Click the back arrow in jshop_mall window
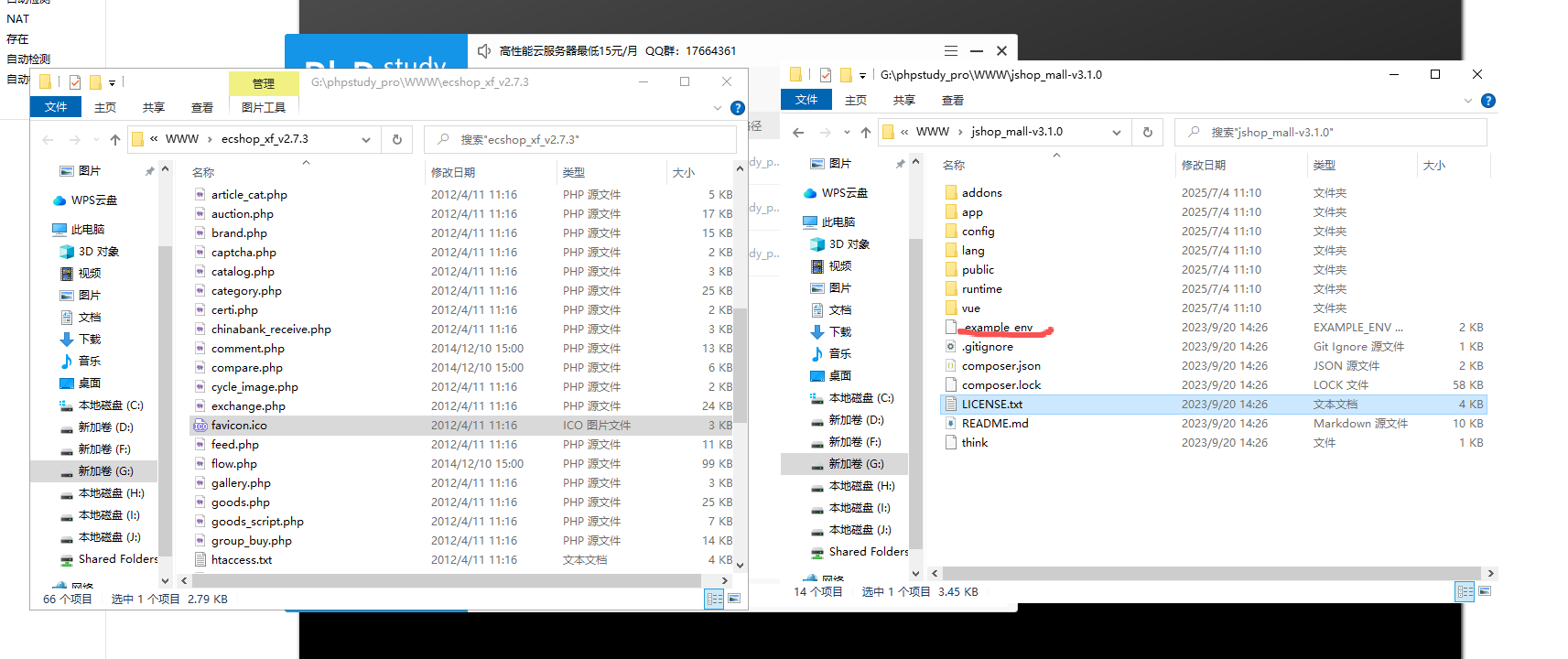The width and height of the screenshot is (1568, 659). pyautogui.click(x=798, y=132)
